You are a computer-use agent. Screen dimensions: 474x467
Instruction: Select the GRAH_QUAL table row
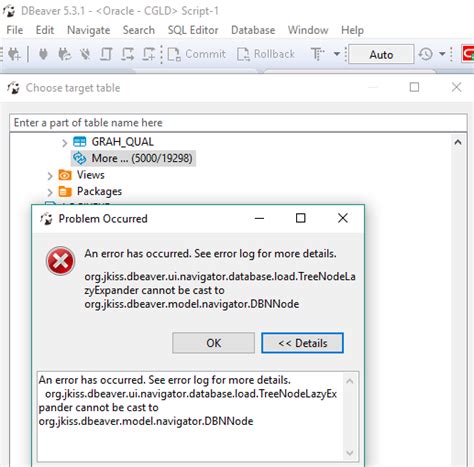123,142
